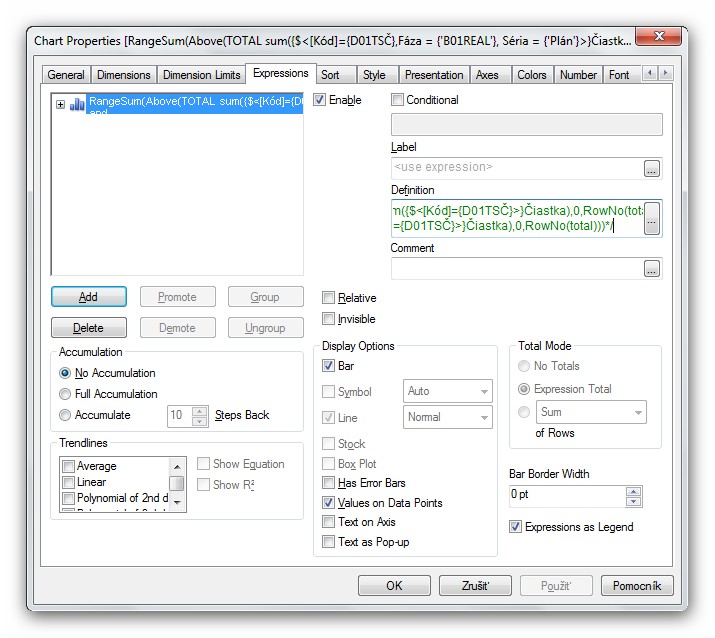Click into the Definition expression field

coord(517,218)
